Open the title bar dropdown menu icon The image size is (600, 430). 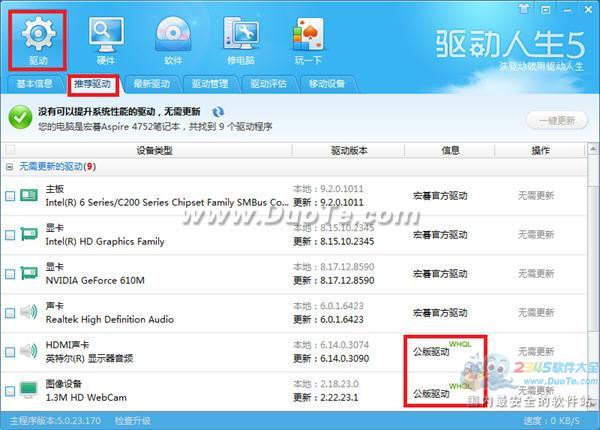(546, 9)
